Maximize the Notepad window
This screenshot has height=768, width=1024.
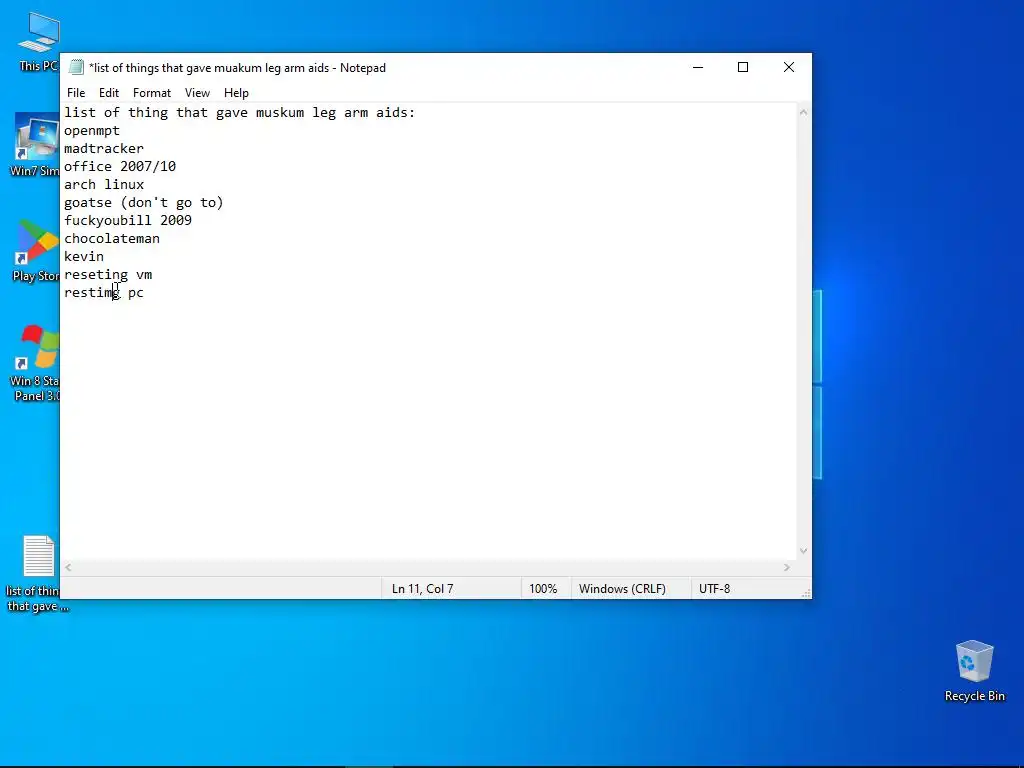(x=743, y=67)
